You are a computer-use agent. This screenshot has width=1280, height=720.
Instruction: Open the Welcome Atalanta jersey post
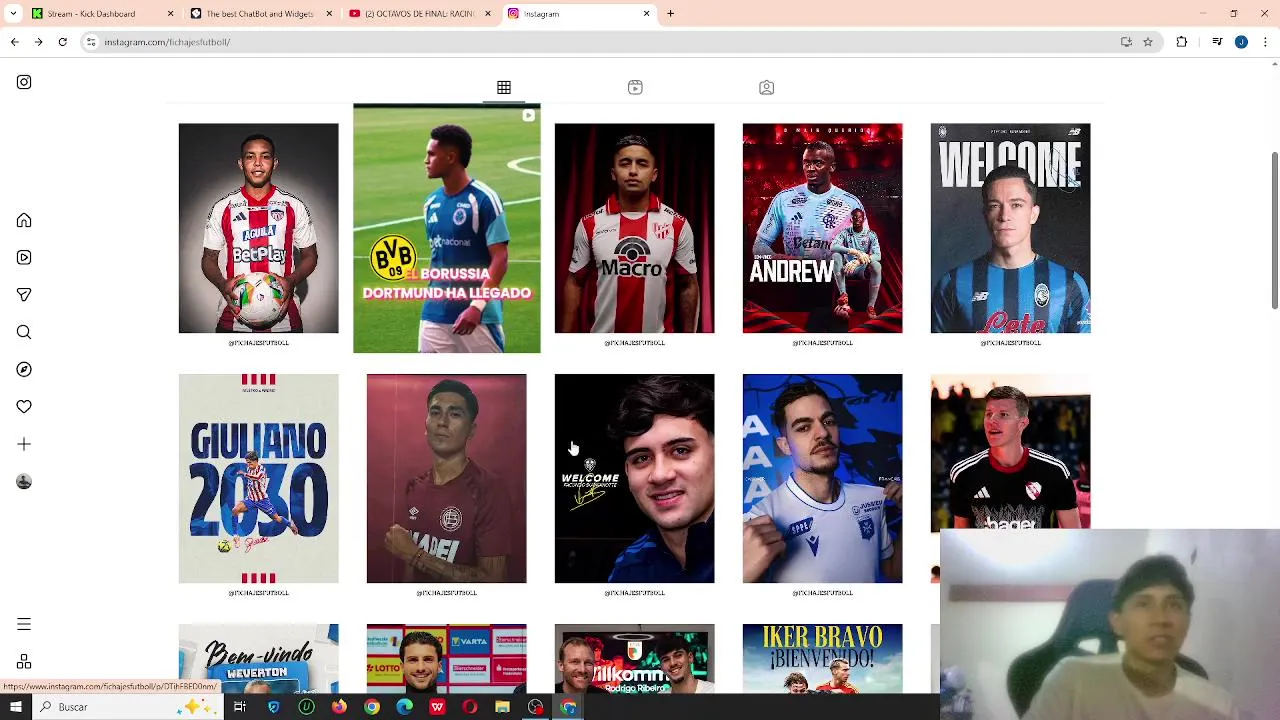click(1011, 228)
